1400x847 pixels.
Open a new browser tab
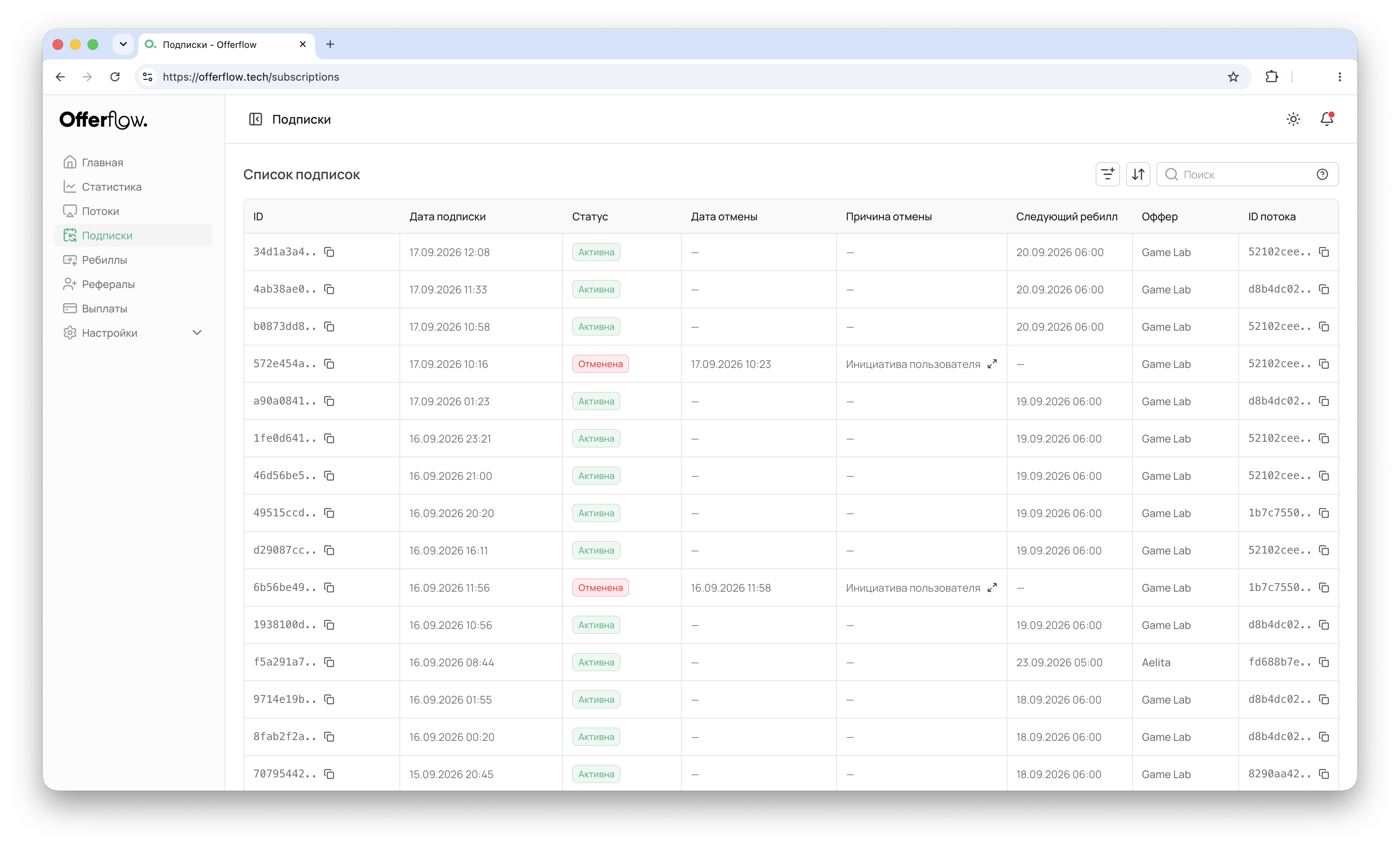330,45
